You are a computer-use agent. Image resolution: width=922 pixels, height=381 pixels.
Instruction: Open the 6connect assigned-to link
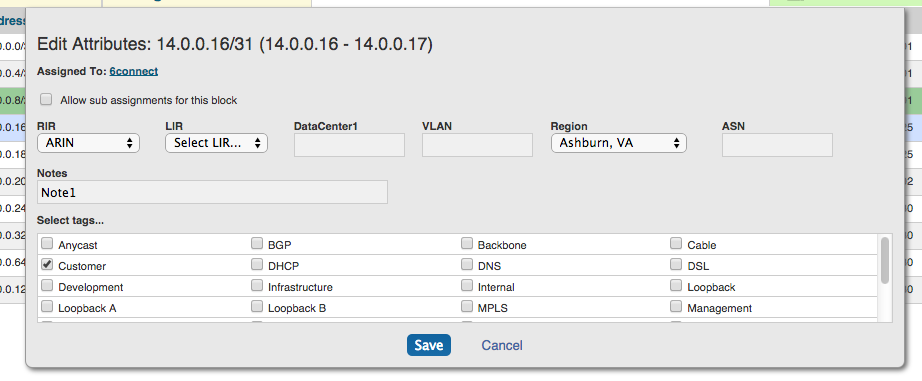pyautogui.click(x=133, y=71)
